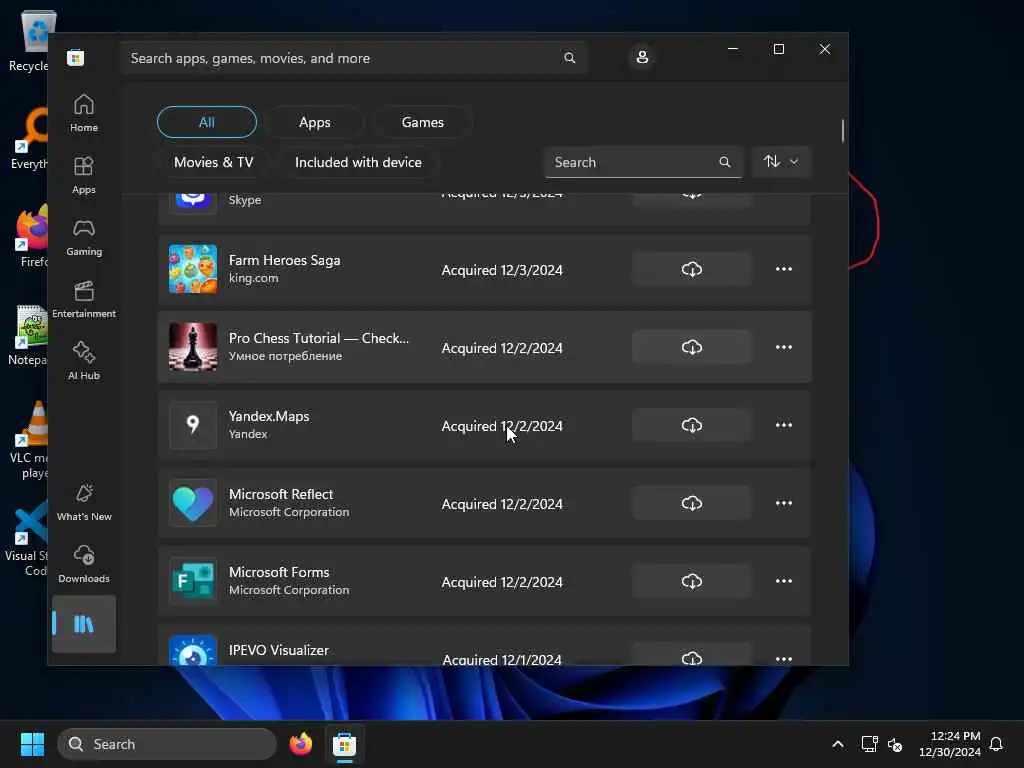This screenshot has width=1024, height=768.
Task: Open Entertainment in the sidebar
Action: (84, 299)
